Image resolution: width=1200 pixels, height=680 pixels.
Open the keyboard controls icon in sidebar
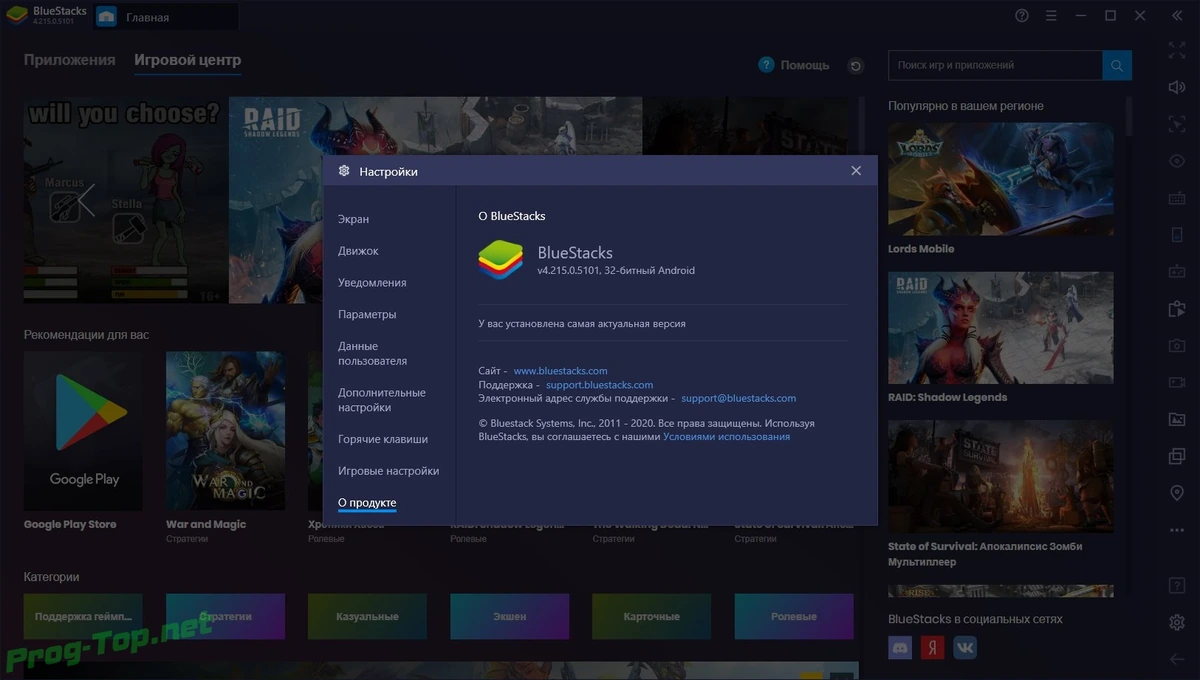point(1177,198)
